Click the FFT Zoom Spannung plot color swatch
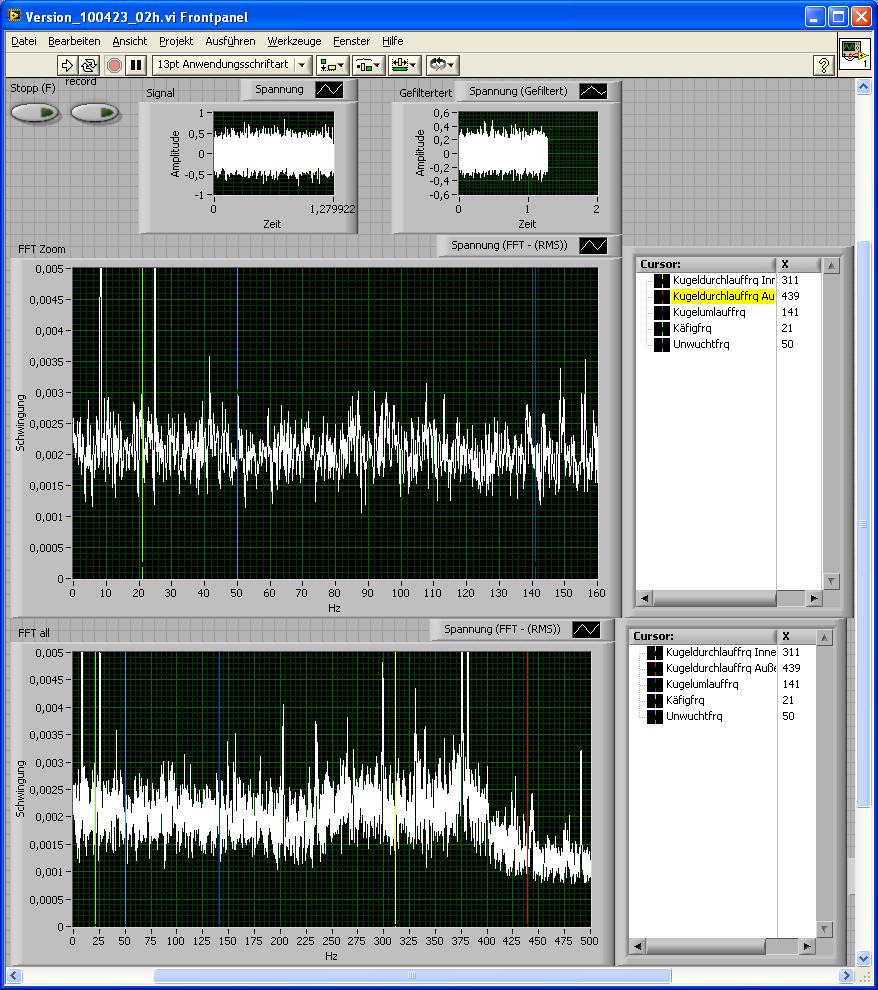The width and height of the screenshot is (878, 990). 594,245
